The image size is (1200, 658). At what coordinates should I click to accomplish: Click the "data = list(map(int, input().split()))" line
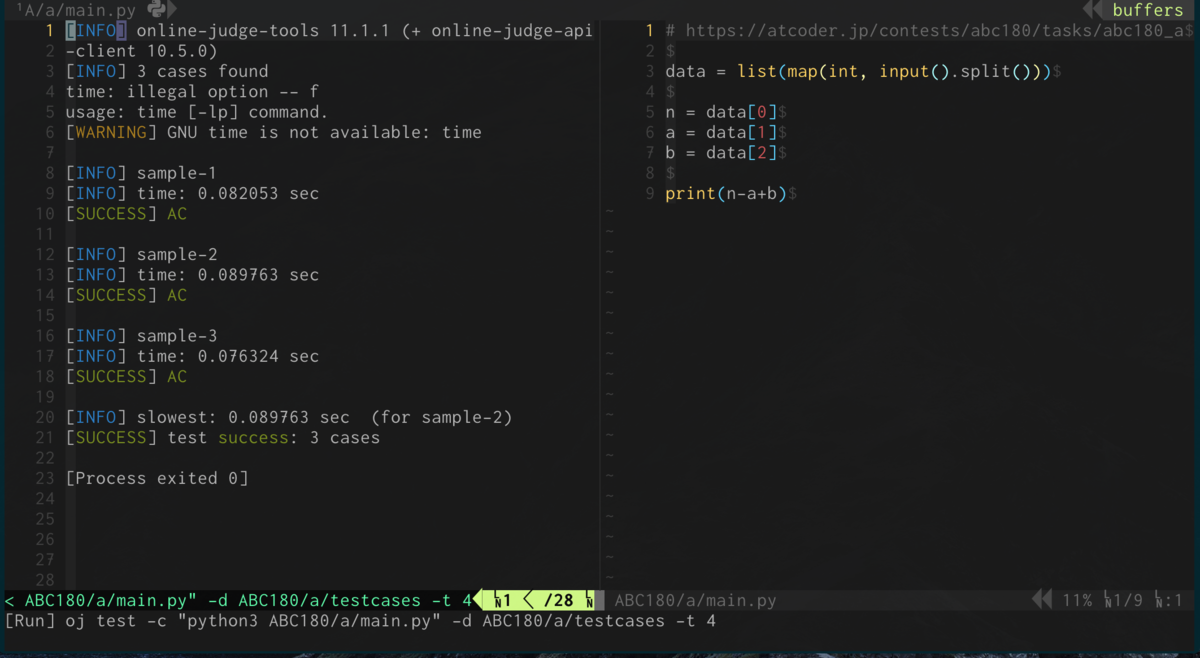(858, 72)
